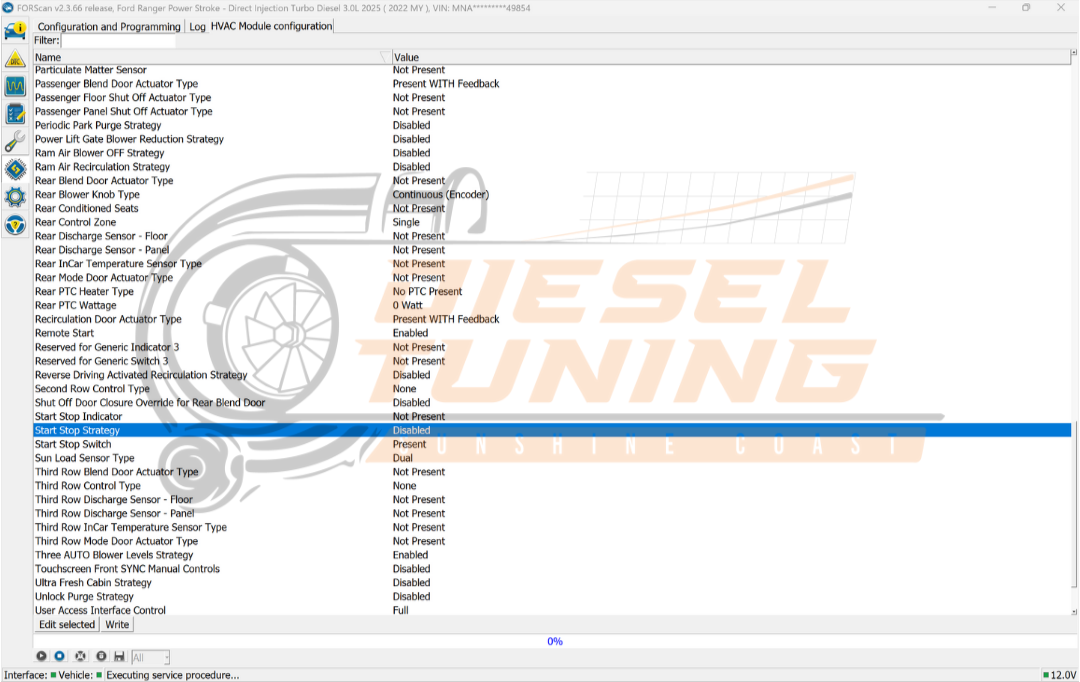This screenshot has height=682, width=1080.
Task: Select the Start Stop Switch row
Action: (552, 444)
